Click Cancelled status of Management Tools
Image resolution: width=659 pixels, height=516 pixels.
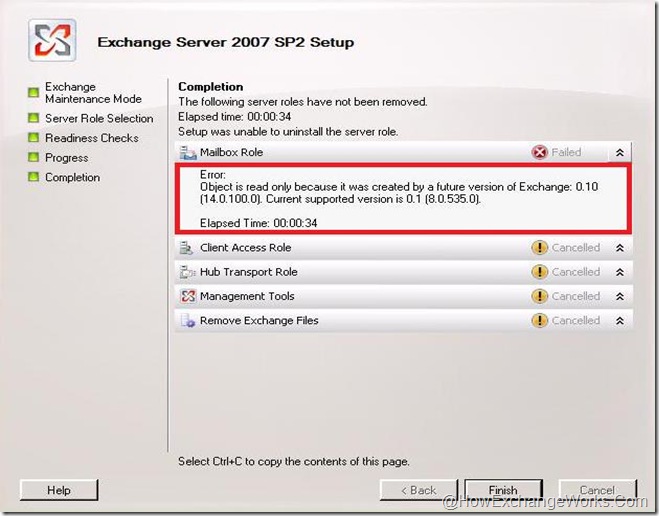pyautogui.click(x=576, y=296)
